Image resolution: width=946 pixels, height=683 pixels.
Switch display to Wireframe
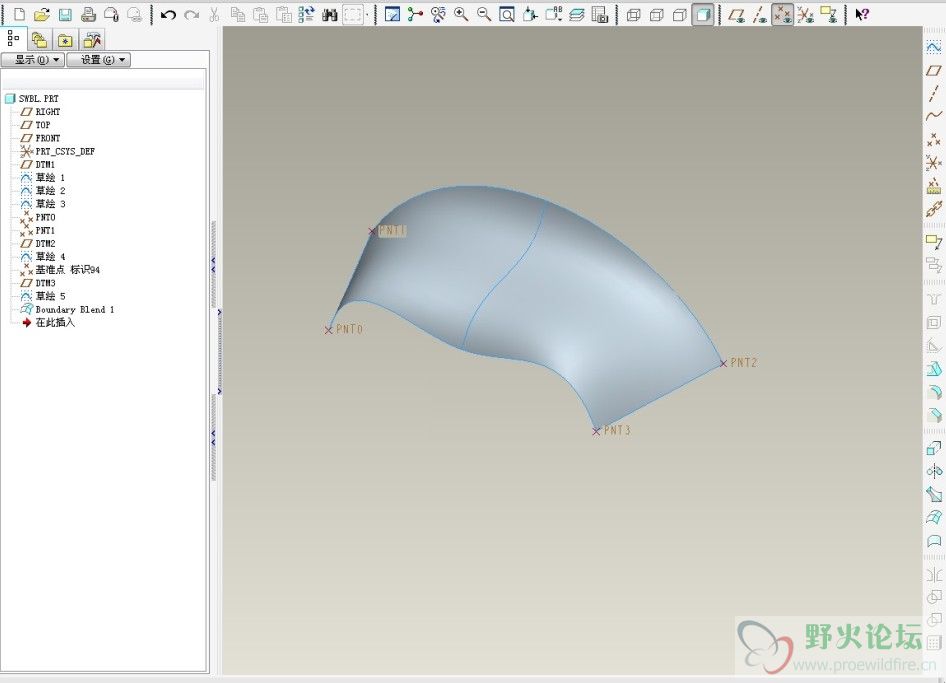pyautogui.click(x=633, y=14)
